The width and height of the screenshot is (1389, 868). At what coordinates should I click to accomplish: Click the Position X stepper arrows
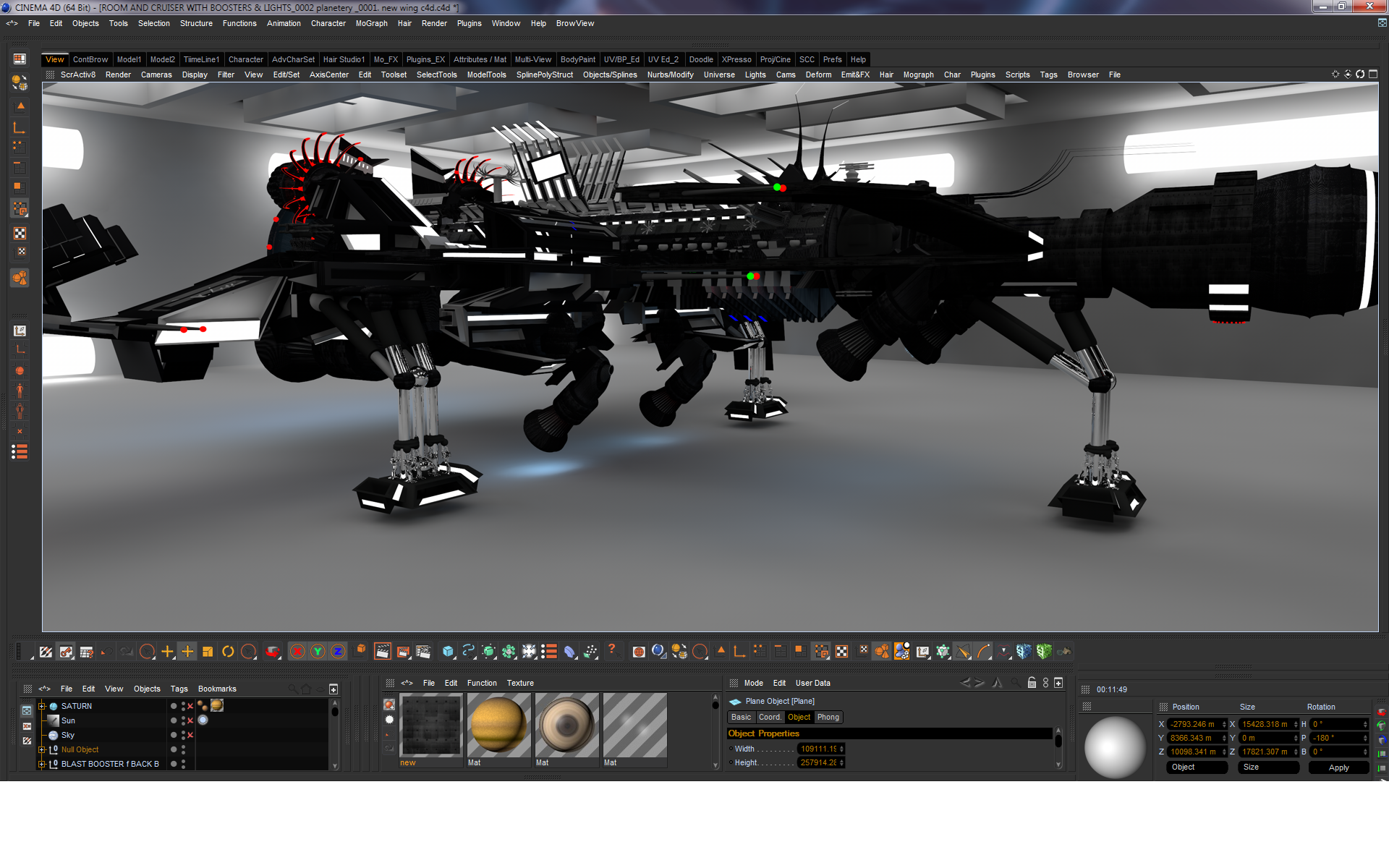click(x=1224, y=724)
